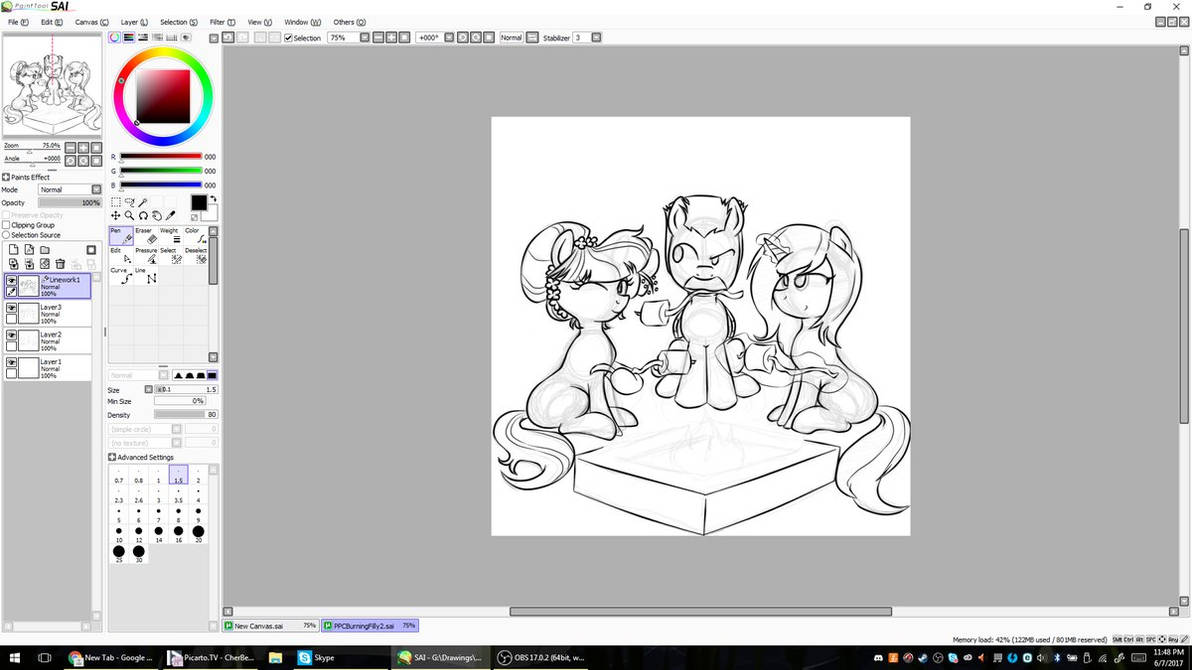Select the Color linework tool
Viewport: 1192px width, 670px height.
click(x=195, y=236)
